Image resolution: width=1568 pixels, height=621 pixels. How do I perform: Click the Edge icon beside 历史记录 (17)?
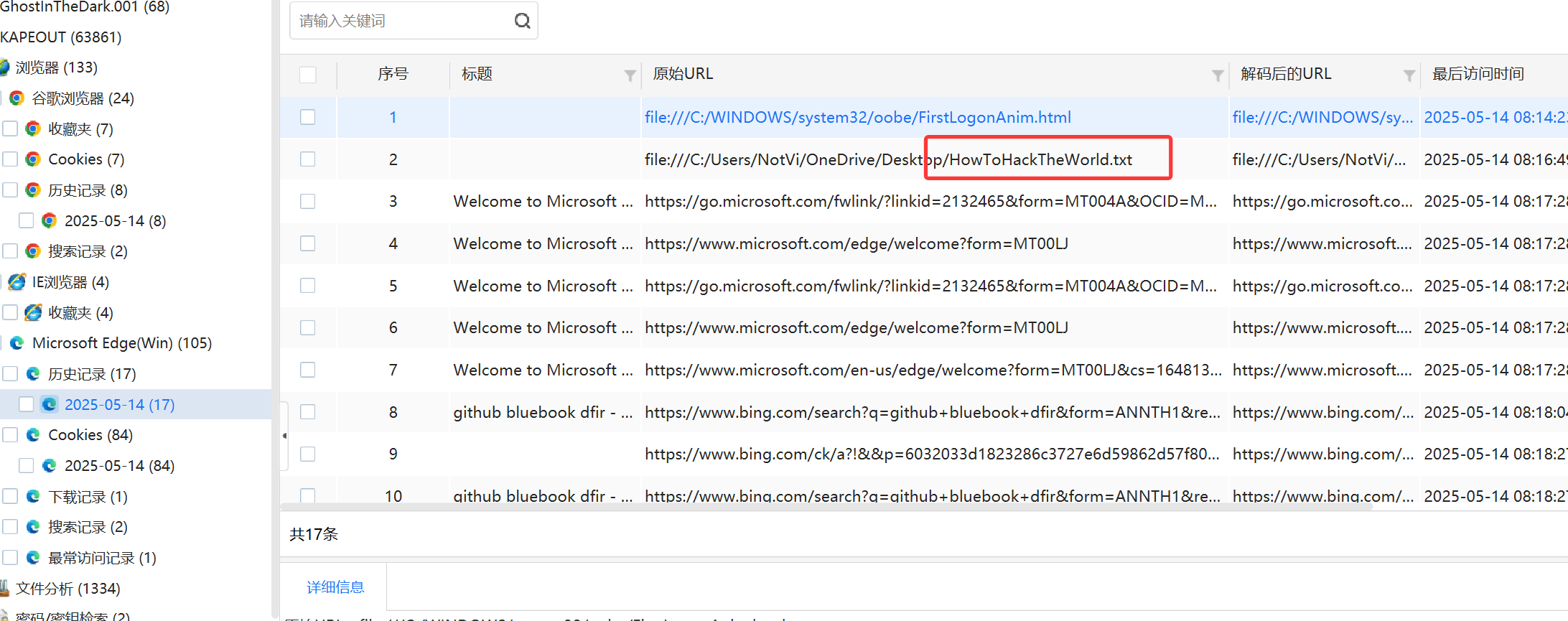coord(32,373)
